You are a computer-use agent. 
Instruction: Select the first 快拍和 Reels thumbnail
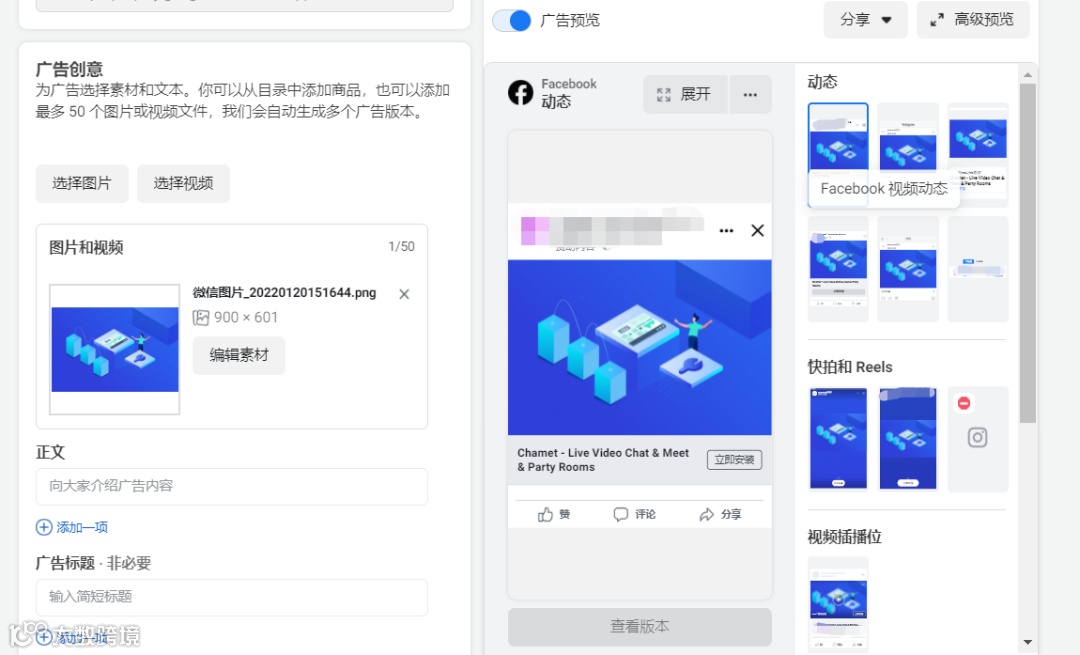838,439
